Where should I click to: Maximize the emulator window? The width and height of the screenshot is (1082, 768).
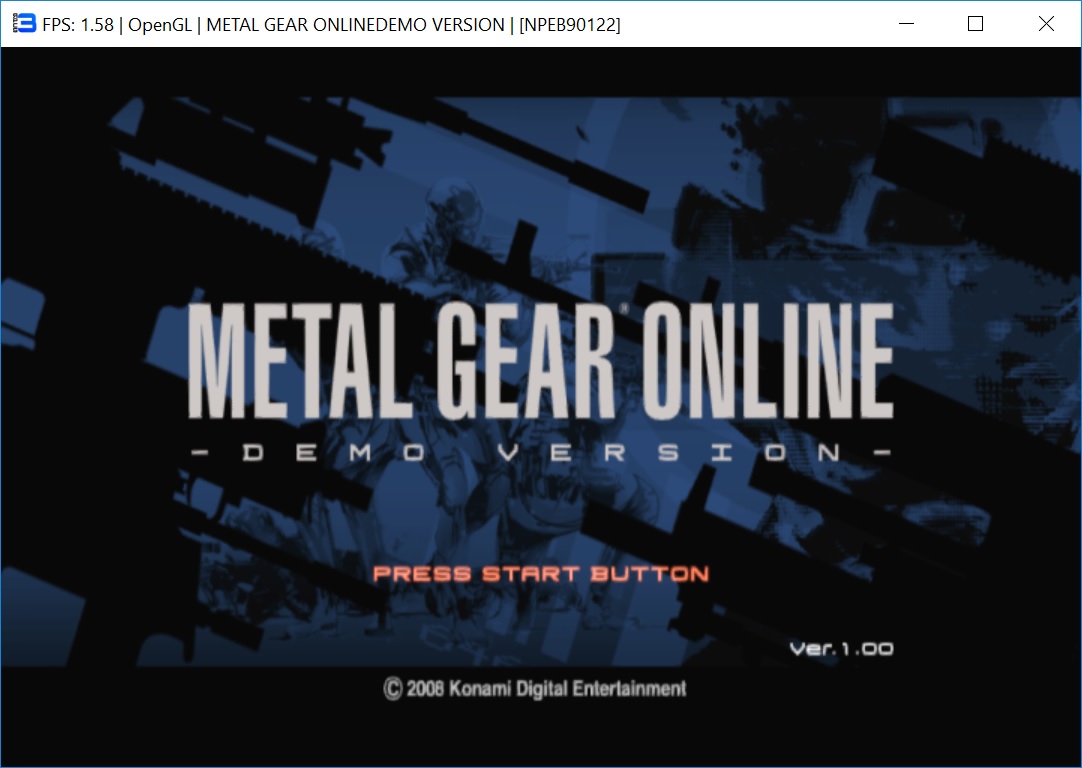pyautogui.click(x=976, y=23)
